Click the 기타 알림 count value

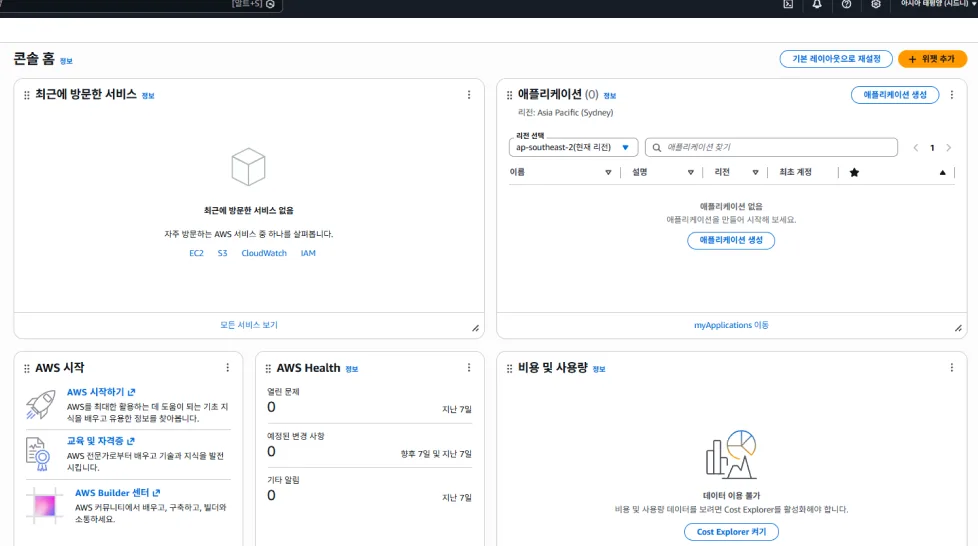click(271, 495)
